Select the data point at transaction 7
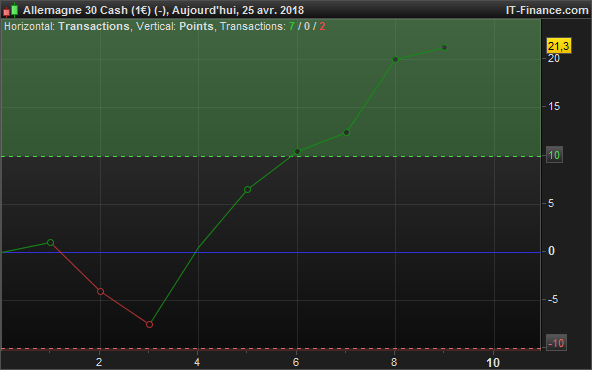Screen dimensions: 592x370 pos(346,133)
